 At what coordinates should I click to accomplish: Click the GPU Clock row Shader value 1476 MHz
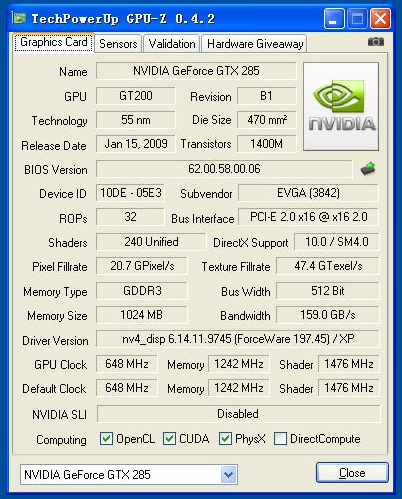[x=349, y=364]
